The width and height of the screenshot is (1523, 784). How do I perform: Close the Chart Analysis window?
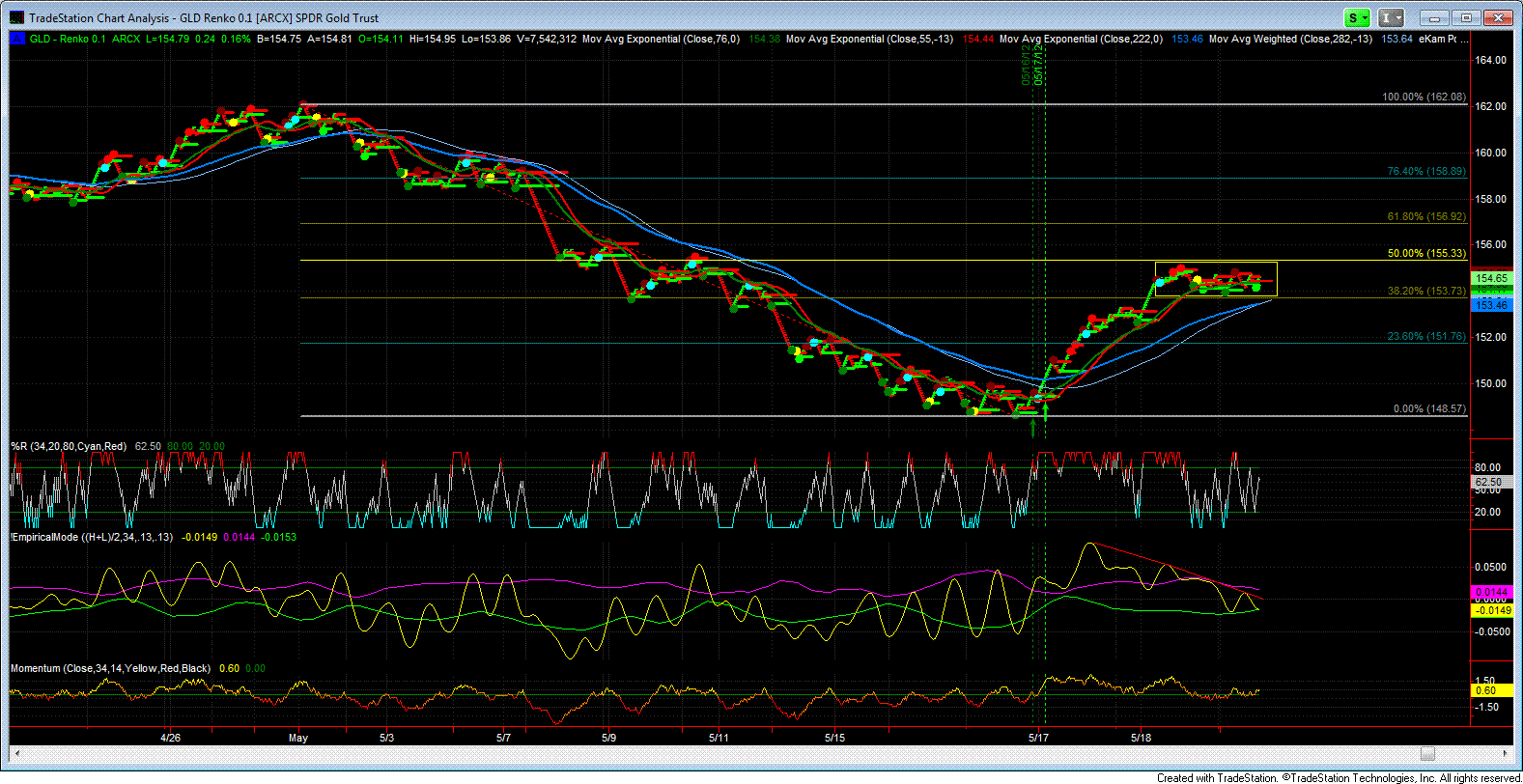(x=1499, y=17)
